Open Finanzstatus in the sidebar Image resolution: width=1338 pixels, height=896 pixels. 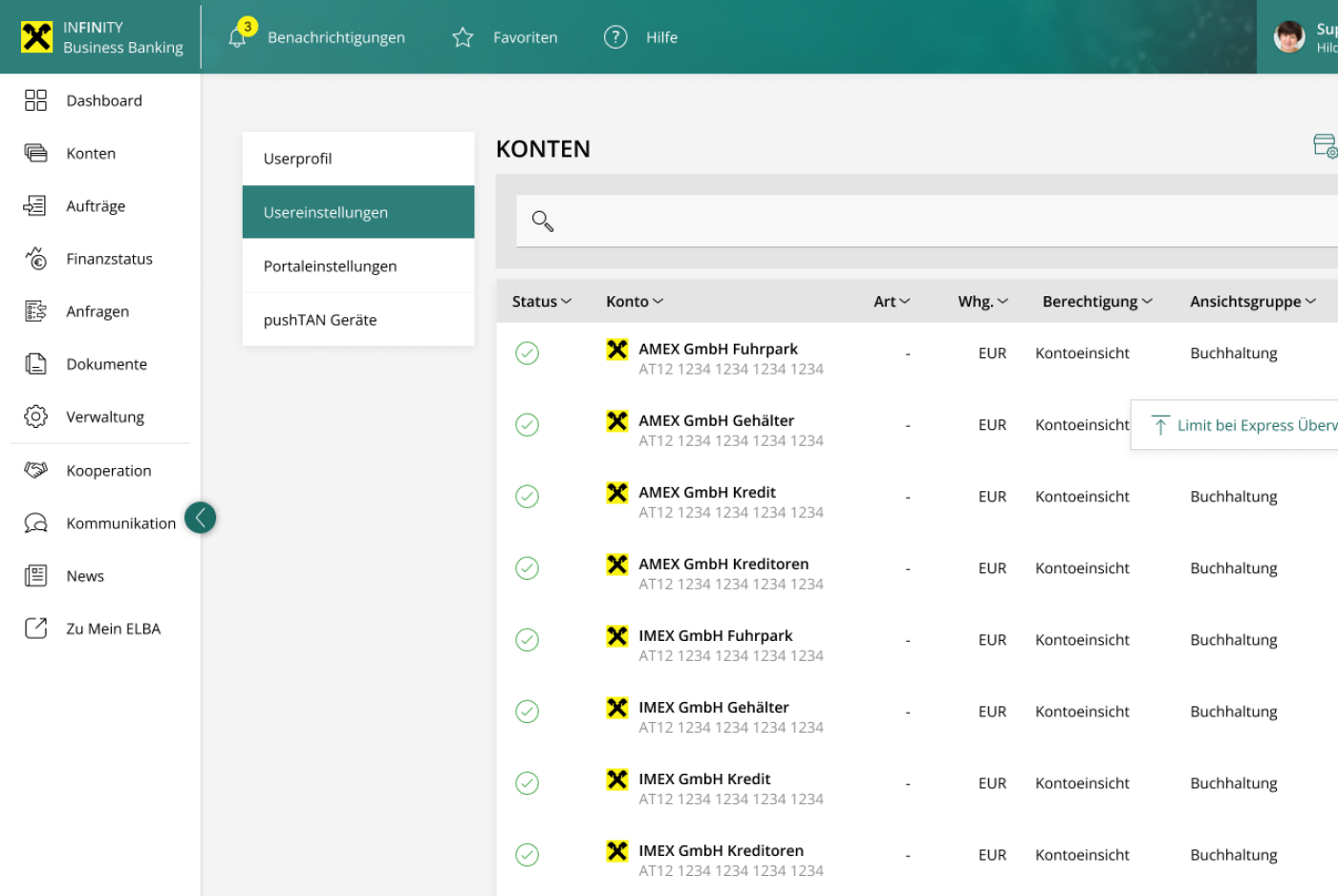pos(109,259)
